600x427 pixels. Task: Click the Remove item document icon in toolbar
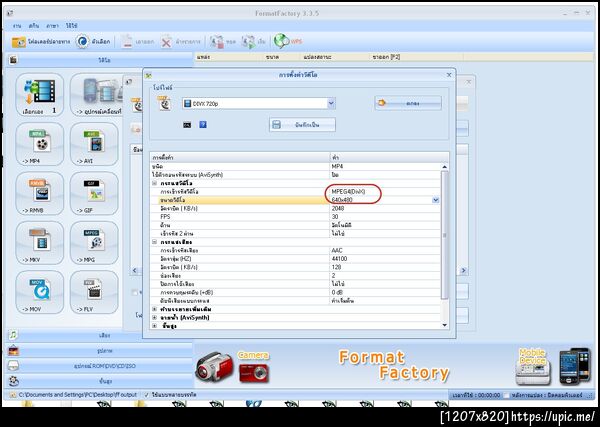point(127,42)
